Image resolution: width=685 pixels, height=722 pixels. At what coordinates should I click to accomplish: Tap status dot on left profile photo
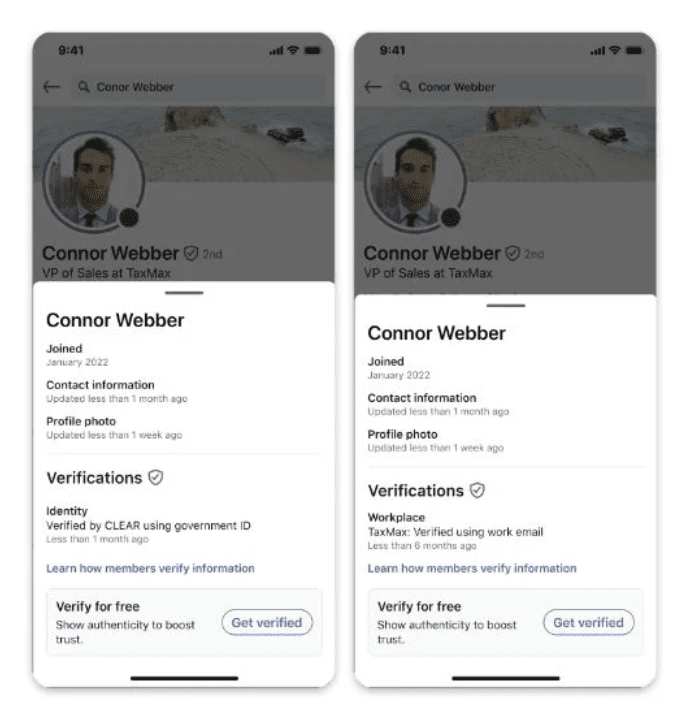(x=129, y=217)
